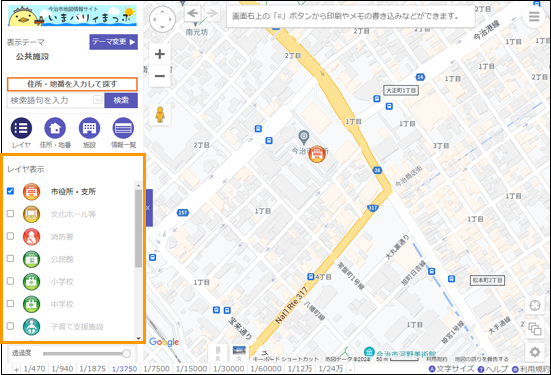The height and width of the screenshot is (375, 551).
Task: Zoom out with the minus button
Action: click(160, 76)
